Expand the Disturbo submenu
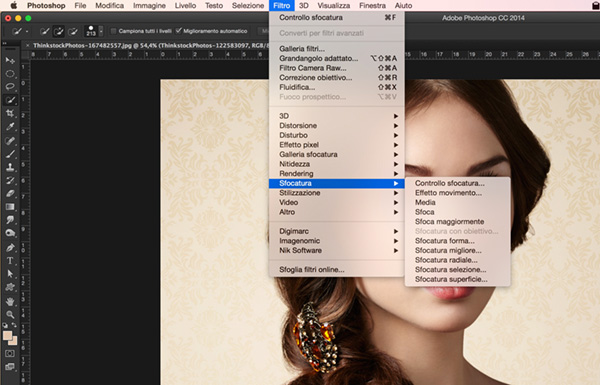 coord(337,135)
